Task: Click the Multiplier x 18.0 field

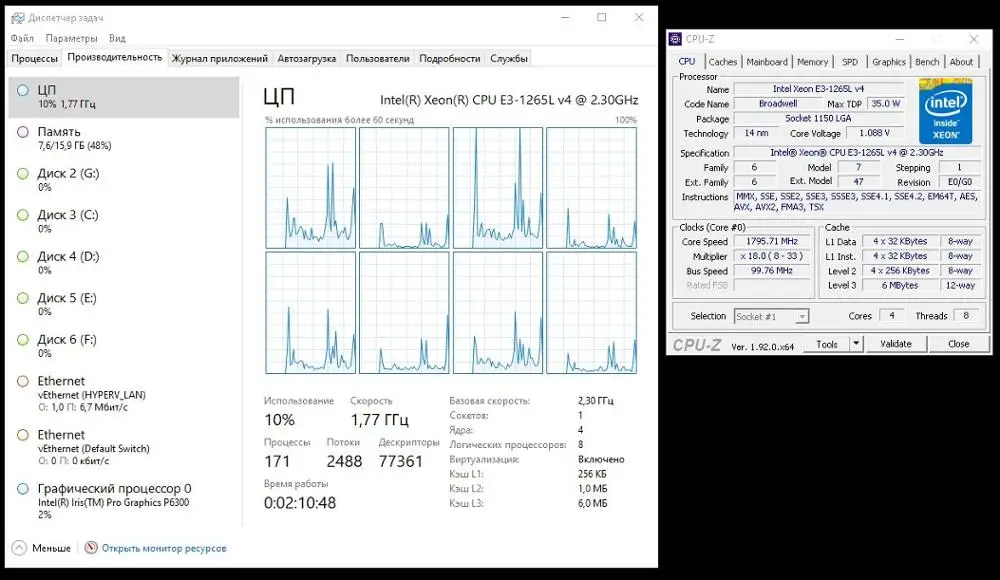Action: click(x=772, y=257)
